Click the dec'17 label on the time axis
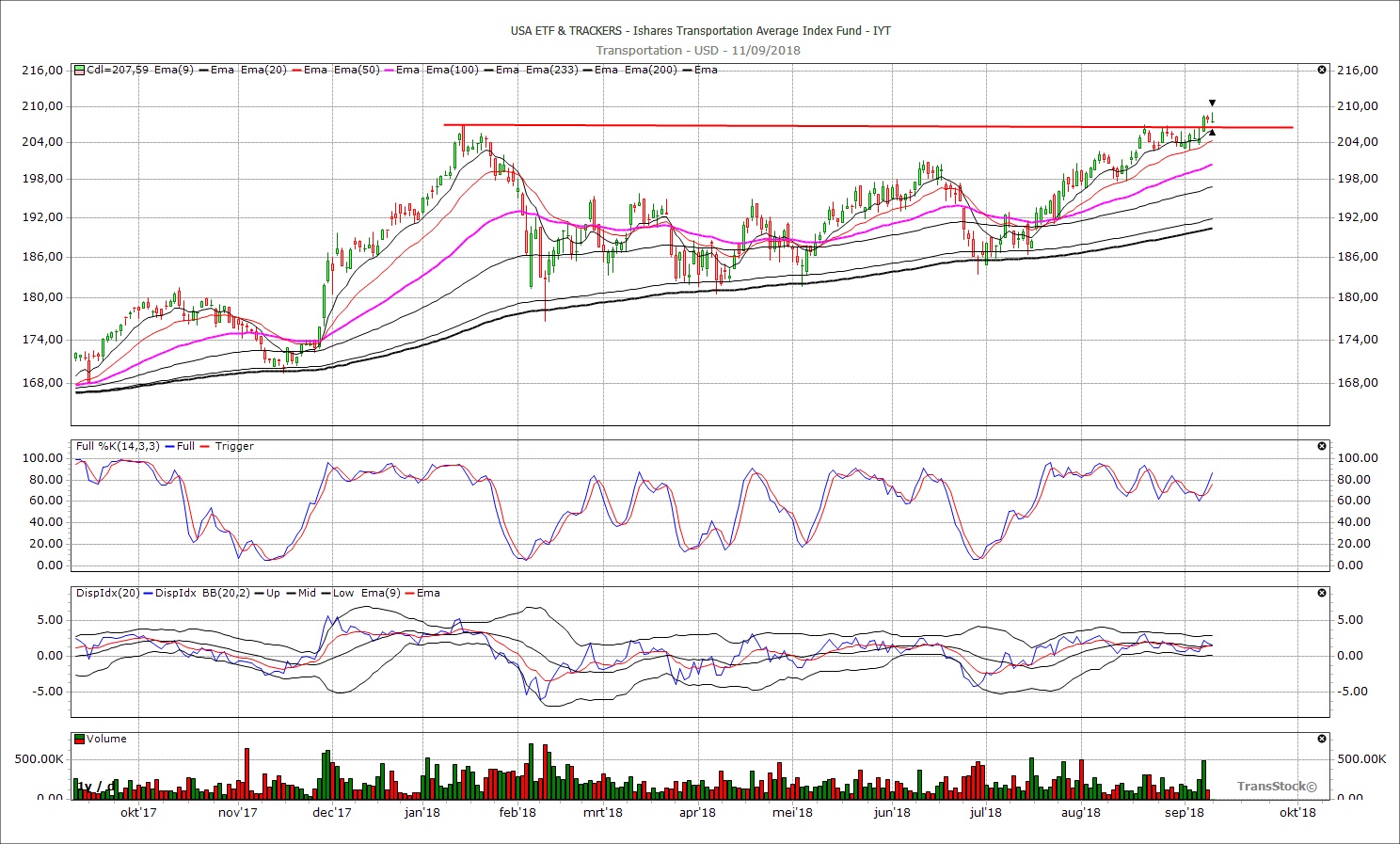Screen dimensions: 1400x844 [x=331, y=813]
